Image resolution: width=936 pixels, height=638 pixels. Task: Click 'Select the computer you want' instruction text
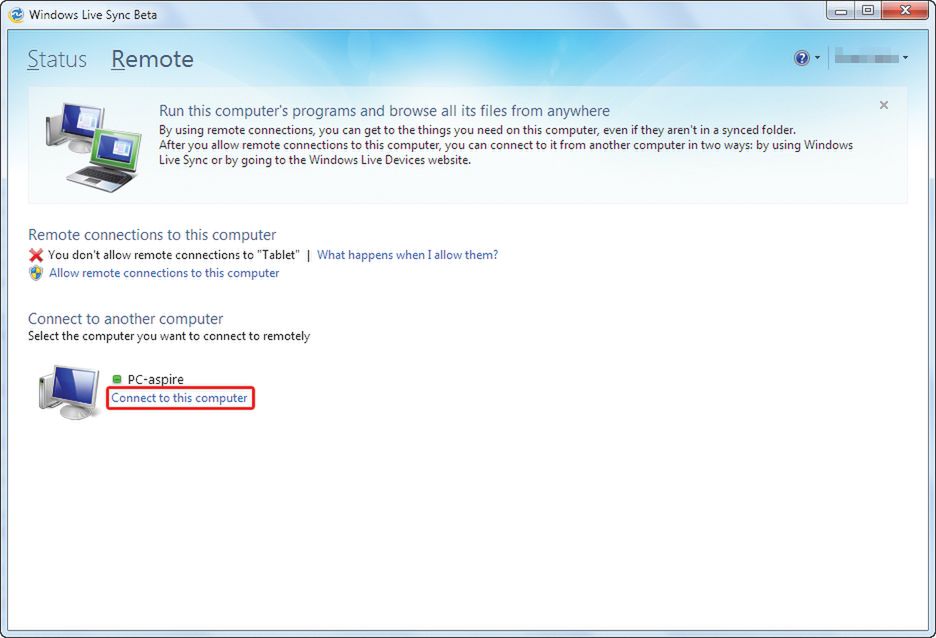click(169, 336)
